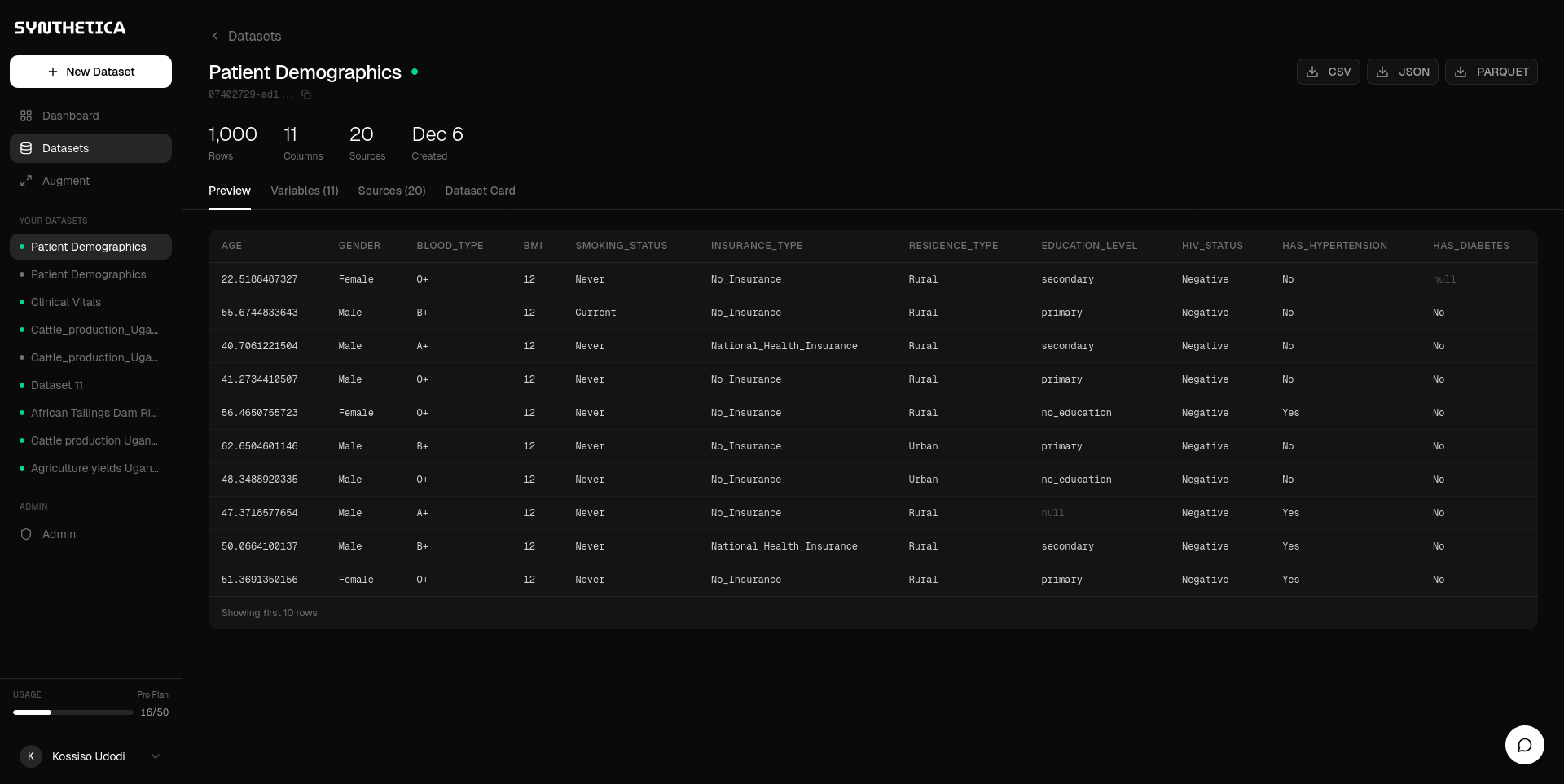Click the Admin shield icon
The image size is (1564, 784).
click(x=26, y=534)
